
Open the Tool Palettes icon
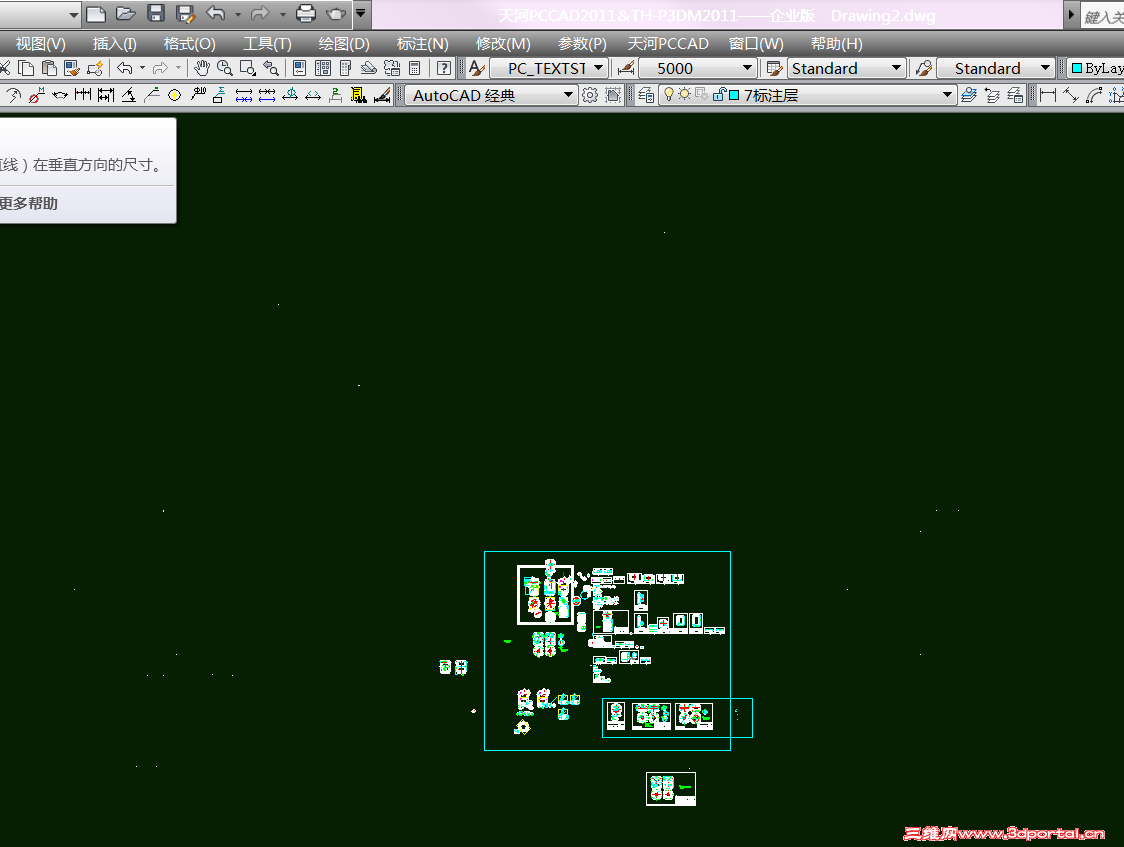pos(346,68)
